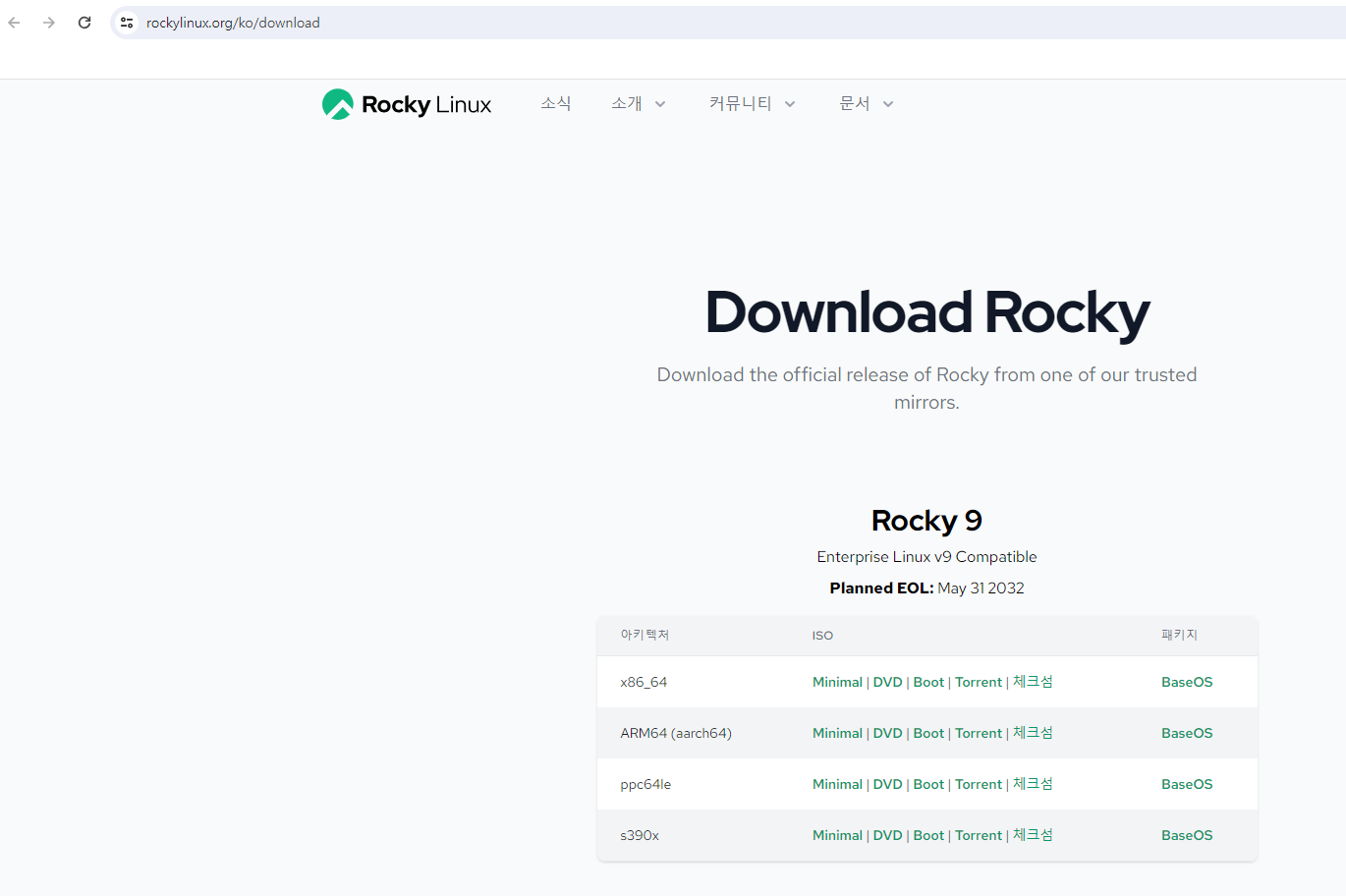Image resolution: width=1346 pixels, height=896 pixels.
Task: Open the 소식 menu item
Action: click(x=556, y=103)
